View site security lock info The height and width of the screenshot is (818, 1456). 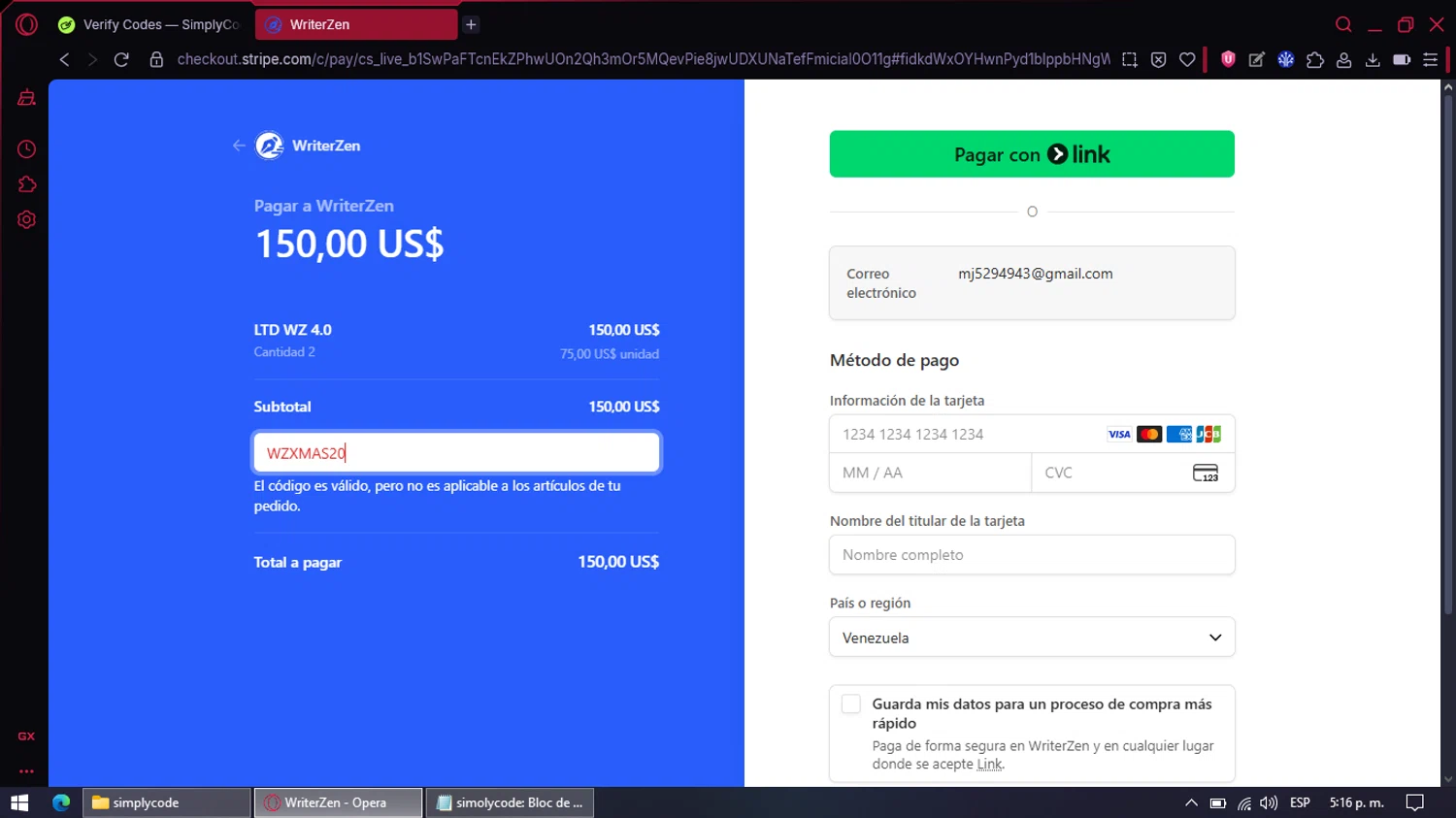155,59
